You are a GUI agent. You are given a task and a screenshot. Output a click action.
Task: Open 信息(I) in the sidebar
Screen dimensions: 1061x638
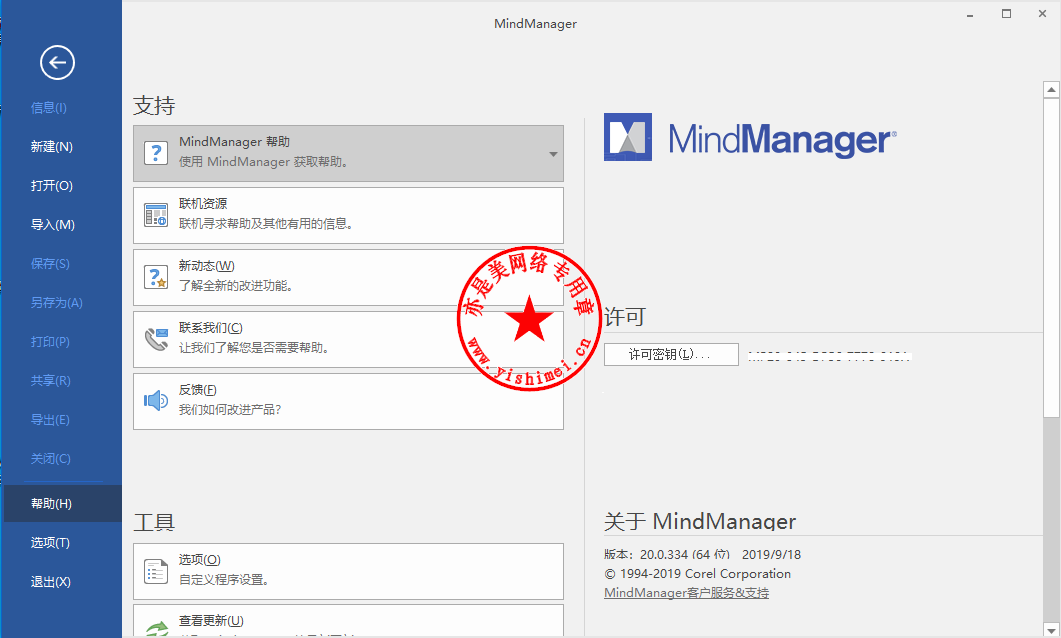pyautogui.click(x=48, y=108)
